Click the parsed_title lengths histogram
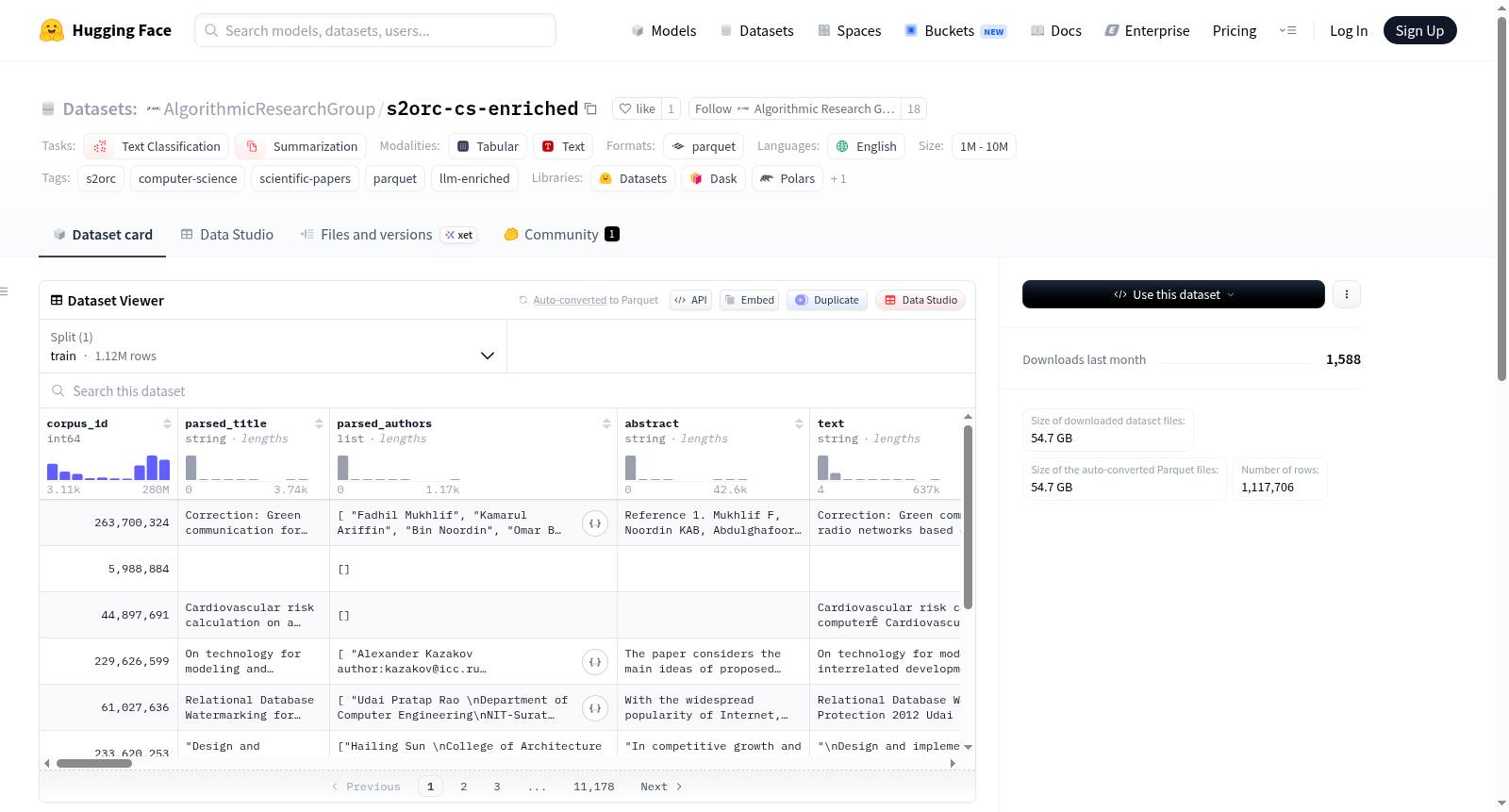Viewport: 1509px width, 812px height. click(x=247, y=468)
